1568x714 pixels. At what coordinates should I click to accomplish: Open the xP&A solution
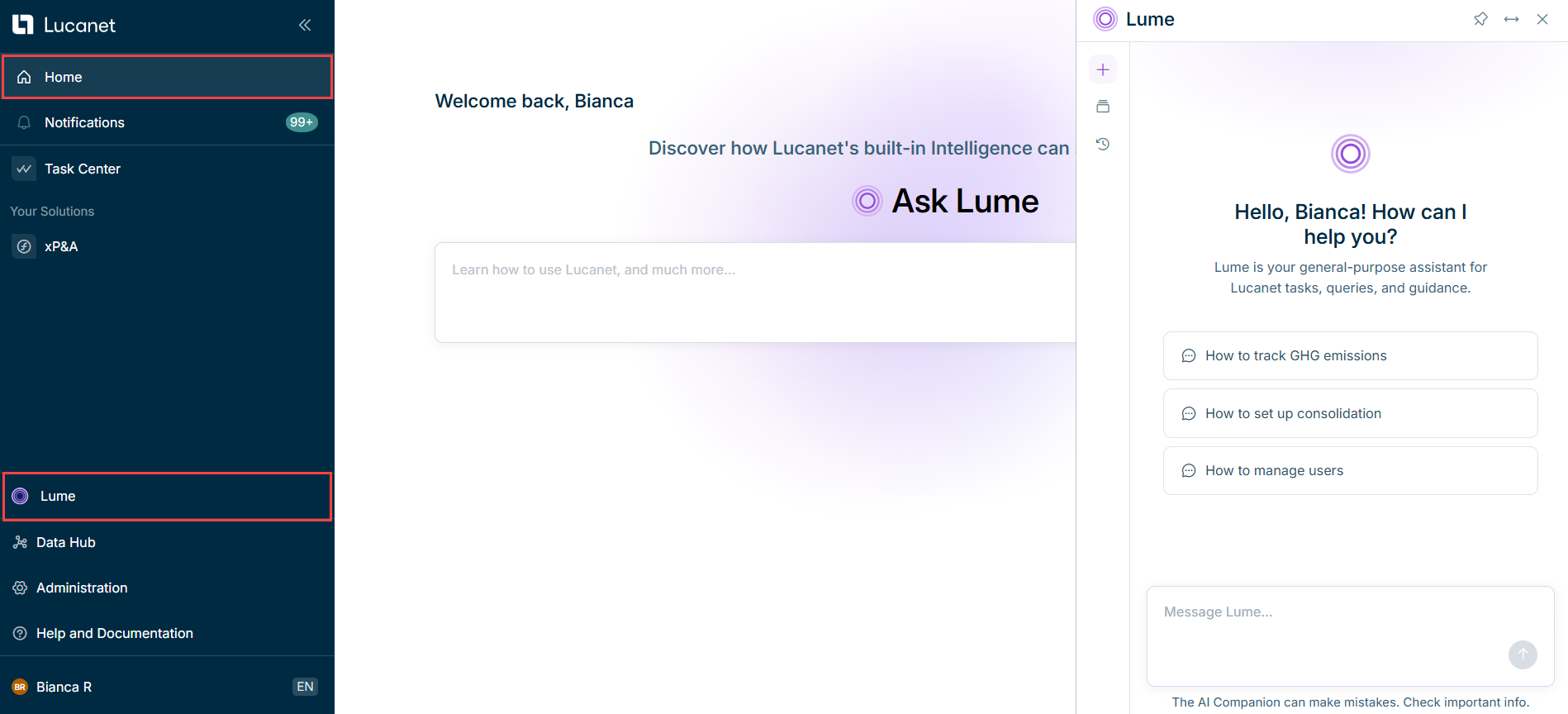pyautogui.click(x=168, y=246)
